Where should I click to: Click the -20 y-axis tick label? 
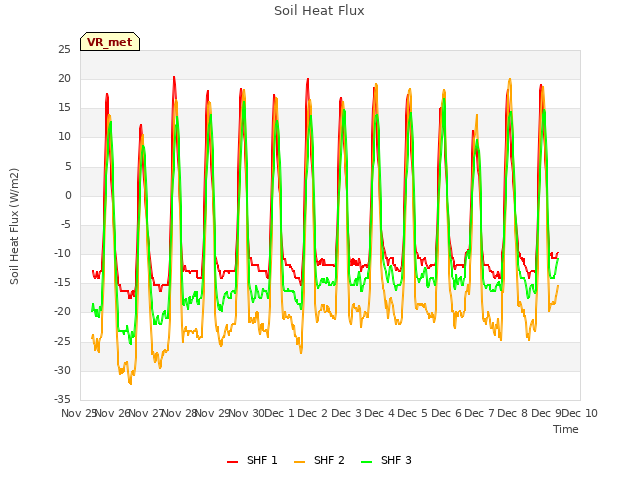[x=62, y=312]
